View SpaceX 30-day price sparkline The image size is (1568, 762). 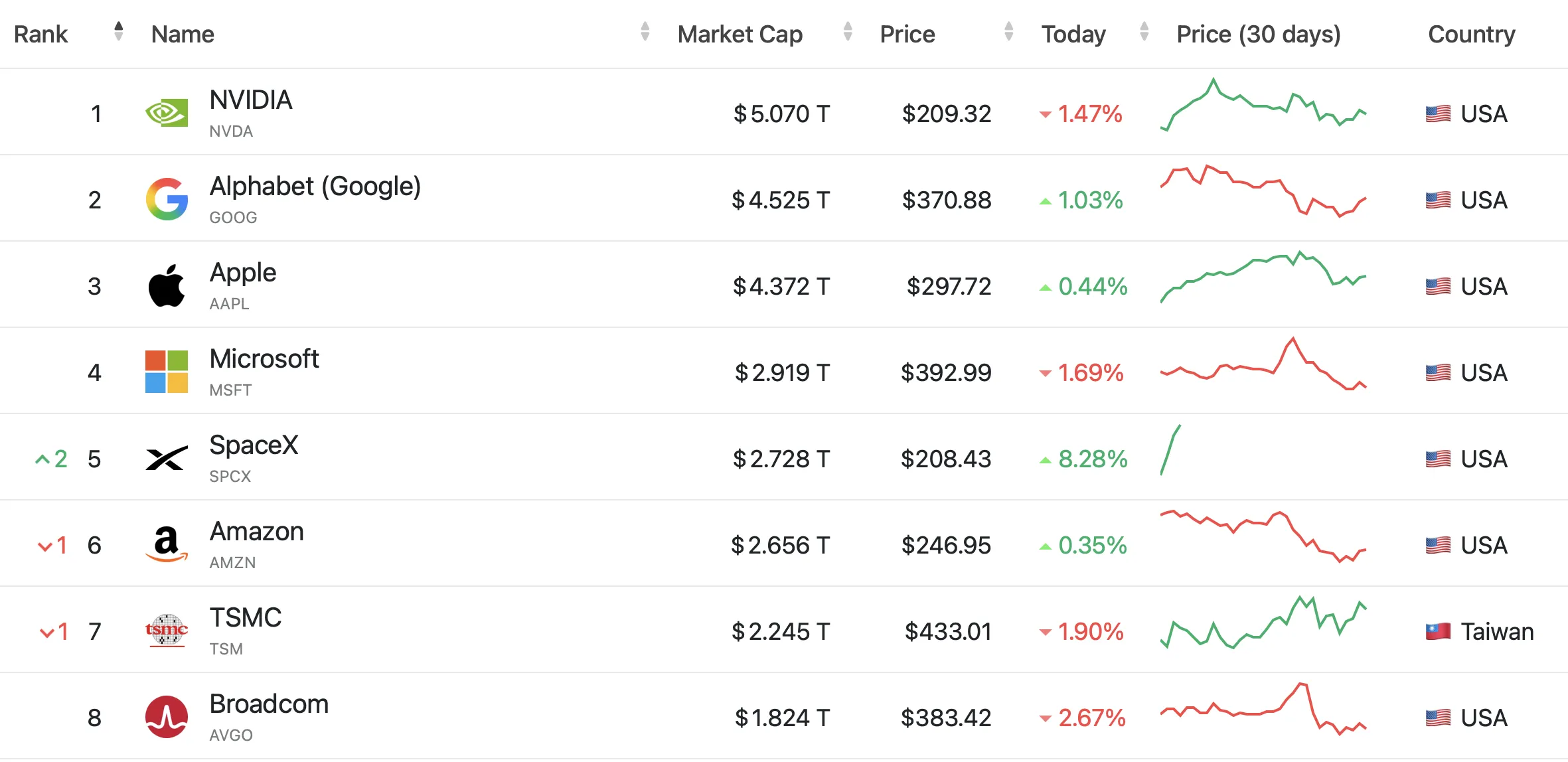coord(1170,450)
